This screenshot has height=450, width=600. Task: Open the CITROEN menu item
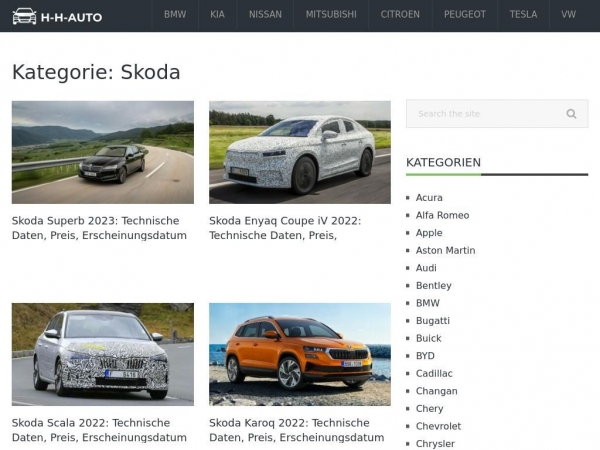[x=400, y=15]
